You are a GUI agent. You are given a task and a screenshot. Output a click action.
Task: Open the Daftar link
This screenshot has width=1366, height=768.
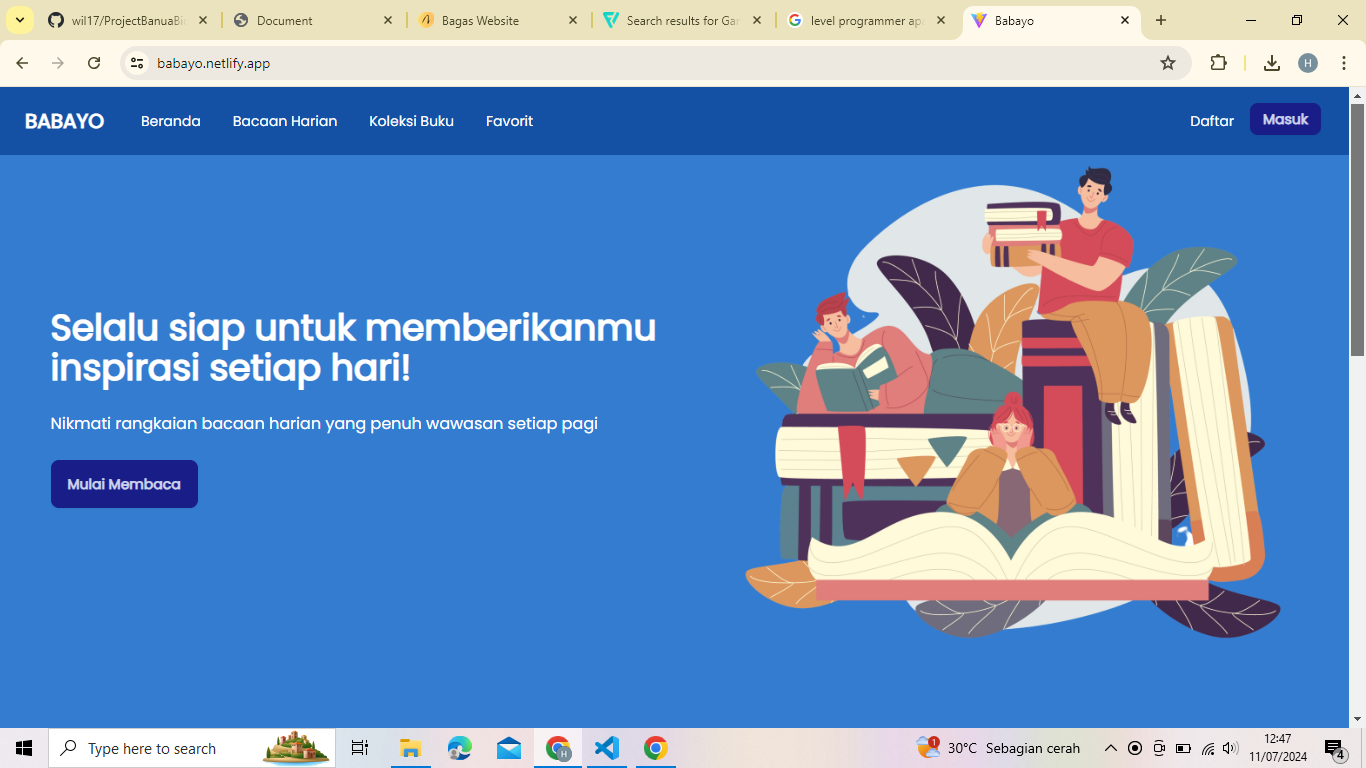[1212, 120]
